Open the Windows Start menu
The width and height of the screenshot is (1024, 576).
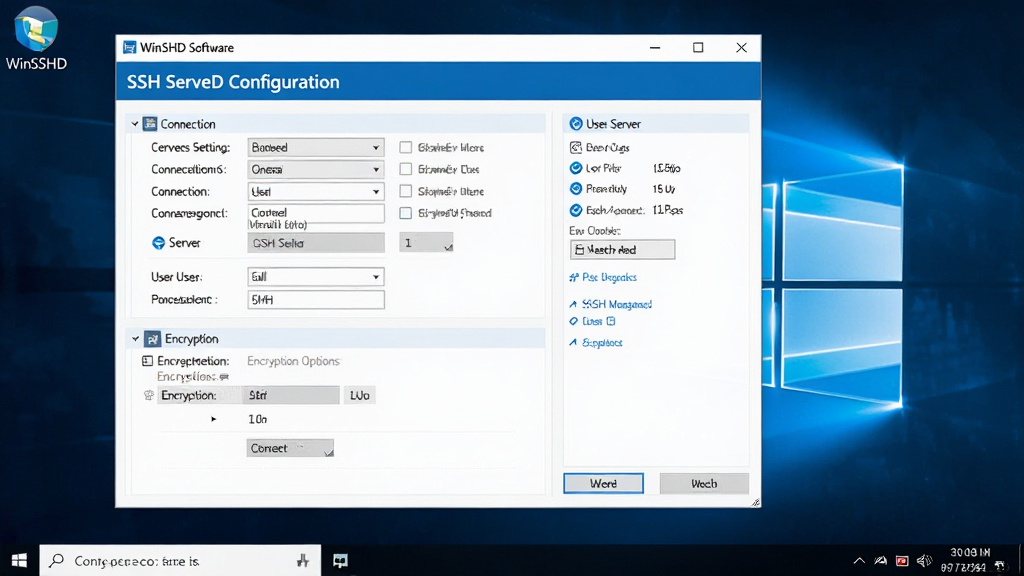pyautogui.click(x=19, y=560)
